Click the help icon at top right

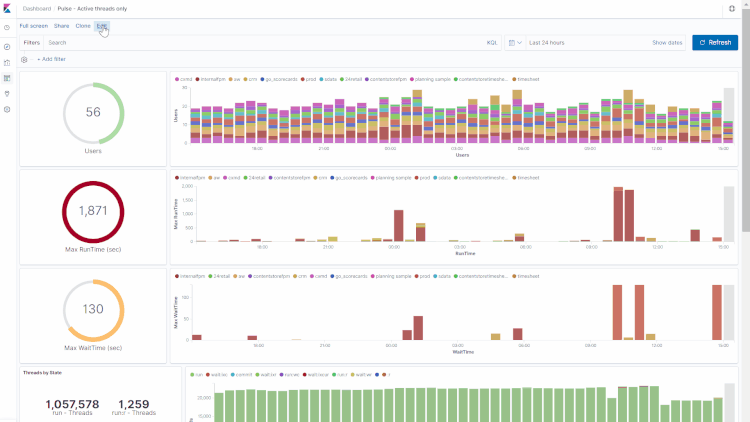pos(731,8)
